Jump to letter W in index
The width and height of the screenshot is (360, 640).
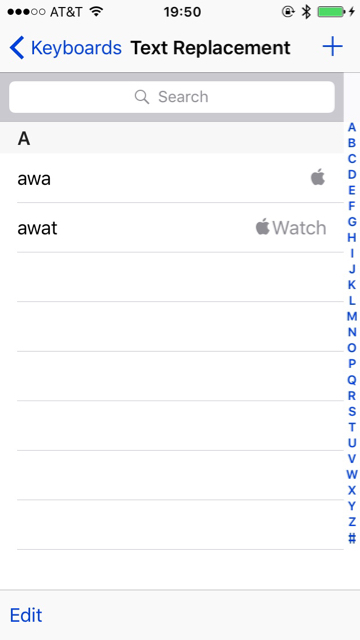351,474
